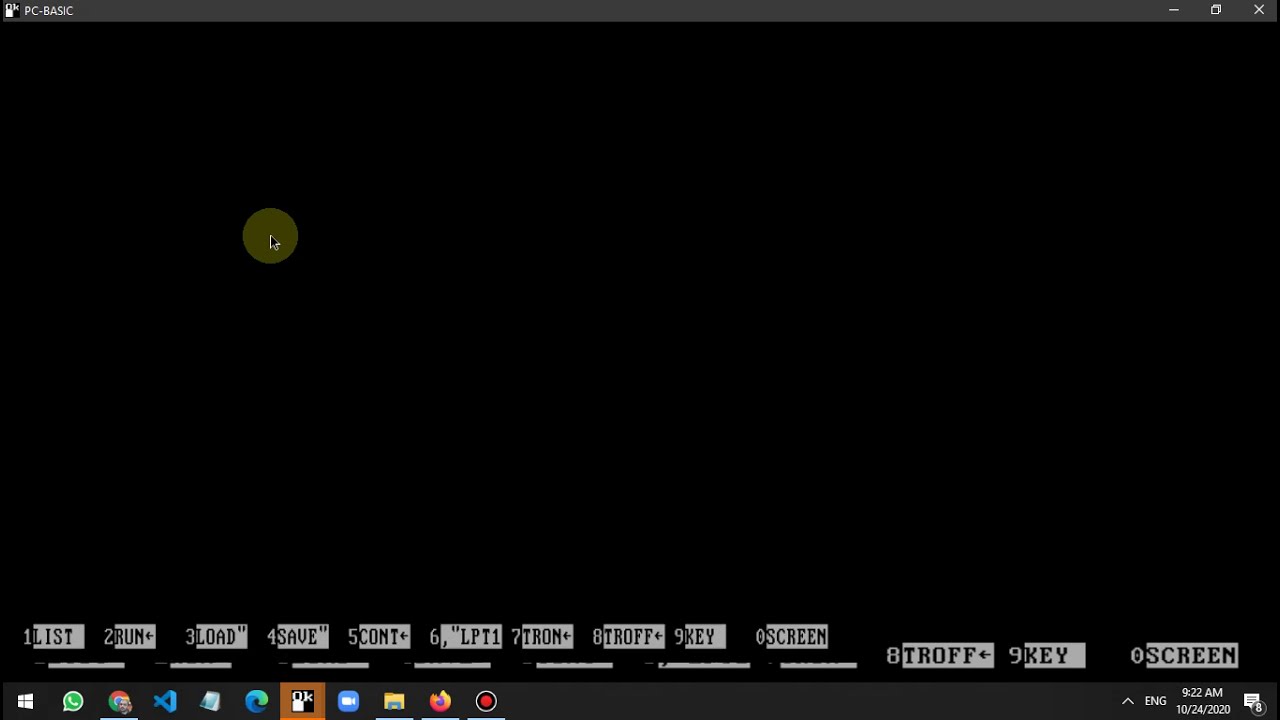Click the 3LOAD" function key label
The image size is (1280, 720).
click(x=216, y=637)
